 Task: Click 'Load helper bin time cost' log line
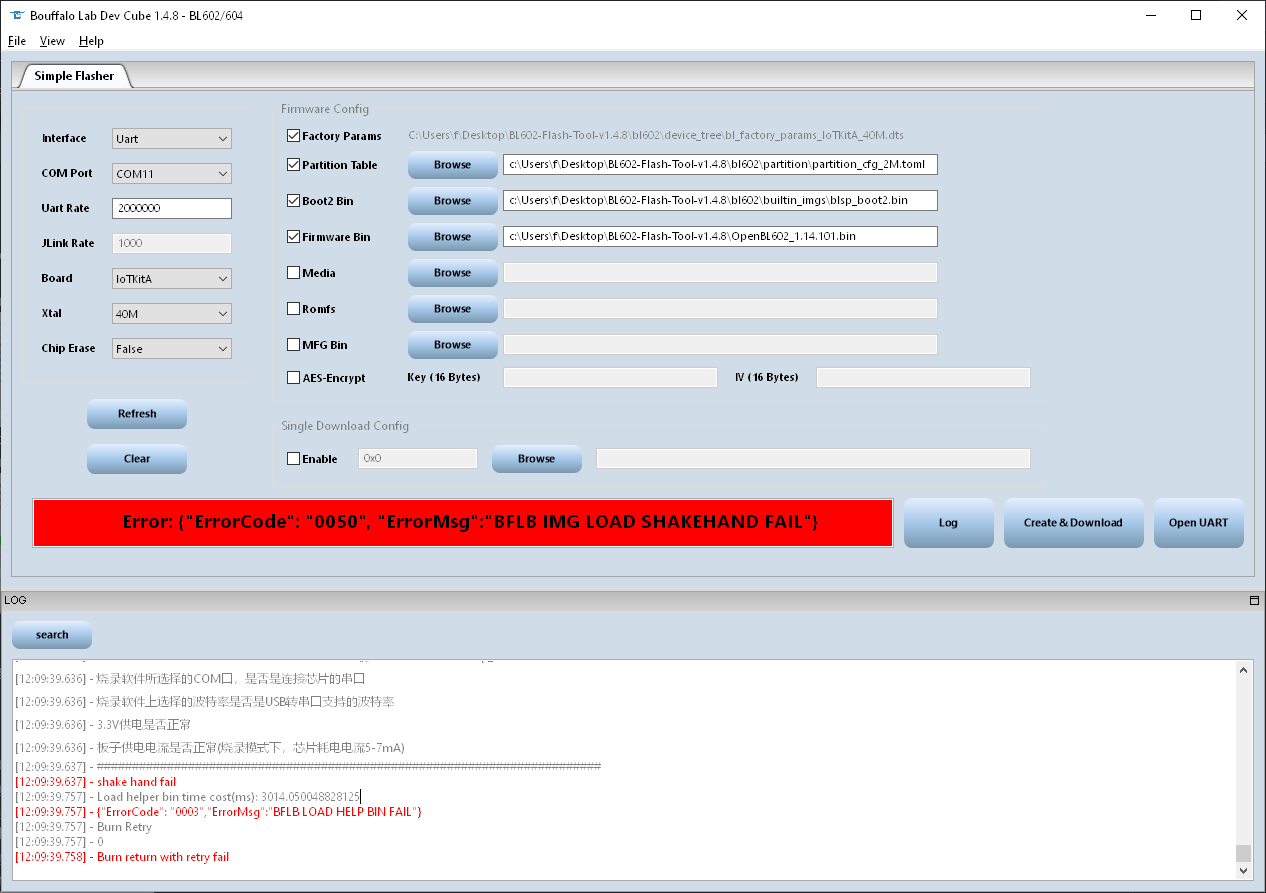[x=187, y=797]
